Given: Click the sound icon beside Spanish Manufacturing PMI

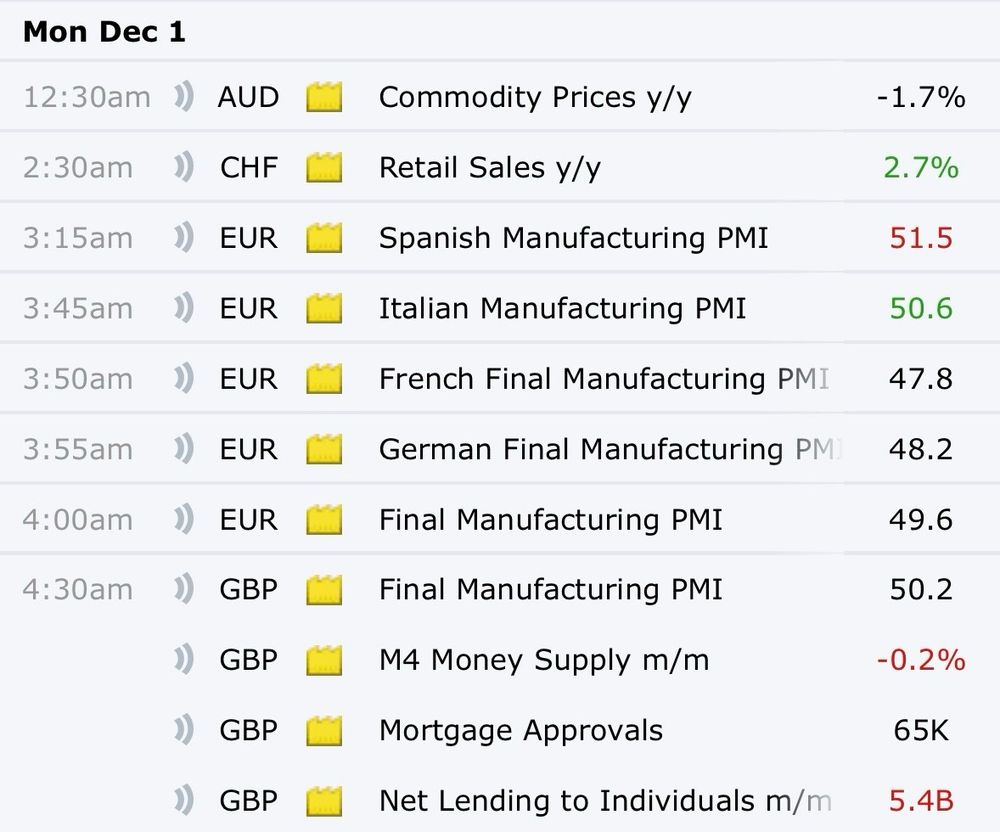Looking at the screenshot, I should coord(183,238).
